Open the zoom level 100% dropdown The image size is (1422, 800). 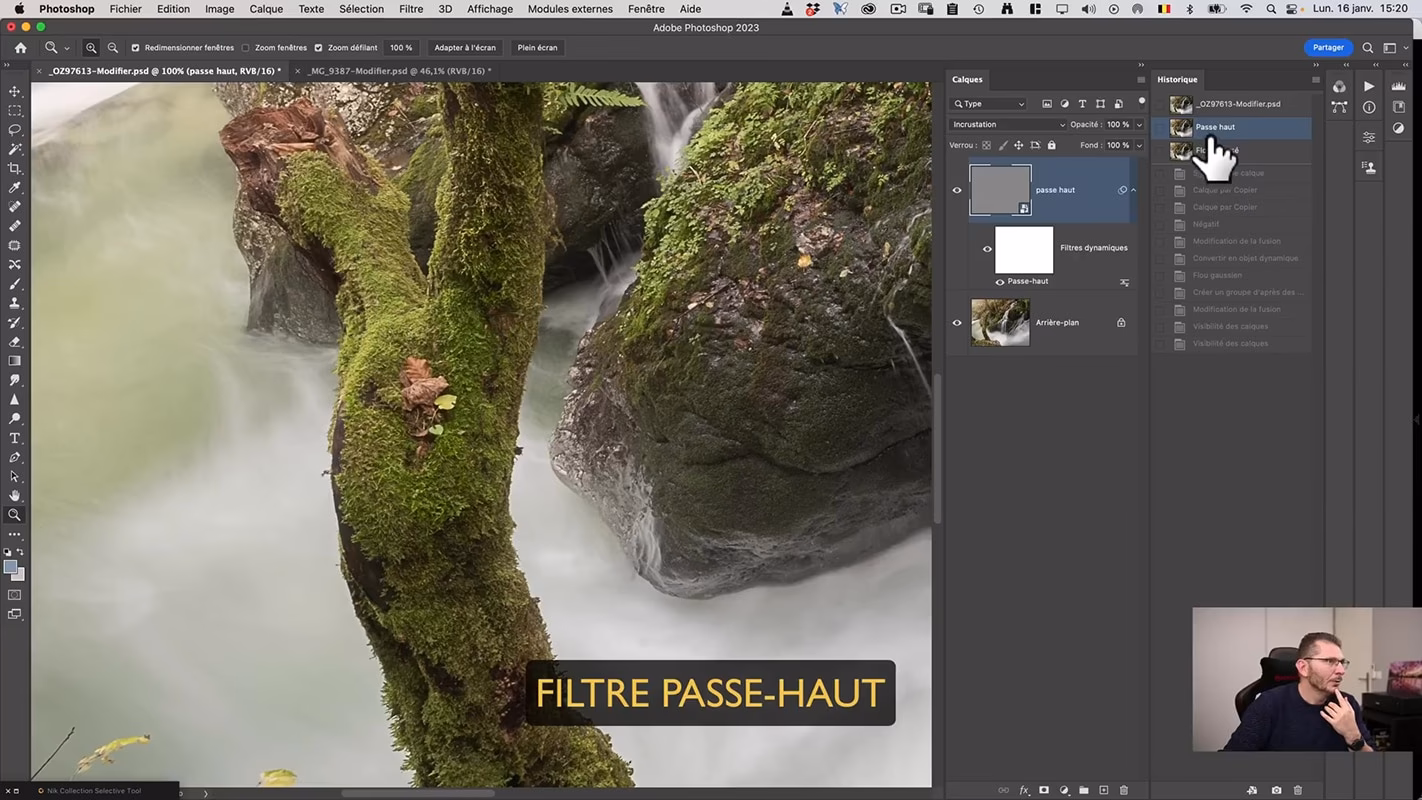(401, 47)
